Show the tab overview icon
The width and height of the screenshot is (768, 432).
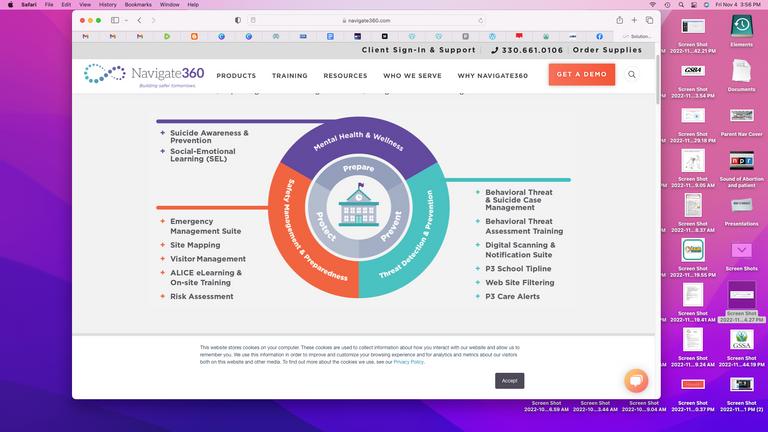649,20
